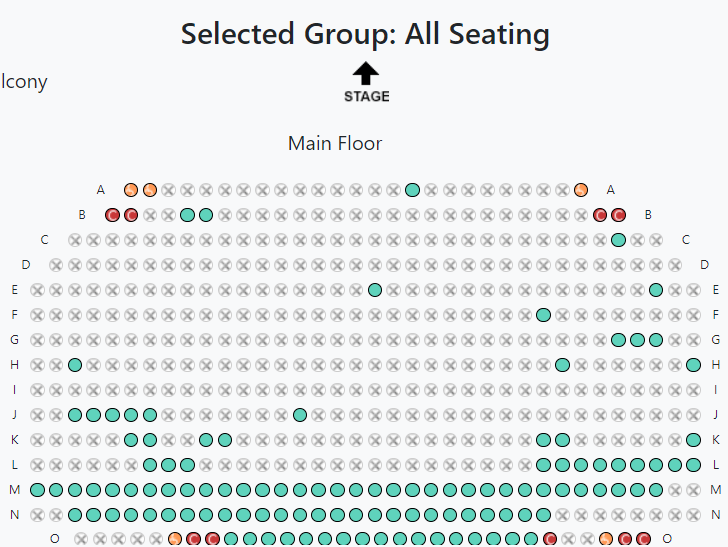Screen dimensions: 728x547
Task: Choose the leftmost green seat in row L
Action: point(150,465)
